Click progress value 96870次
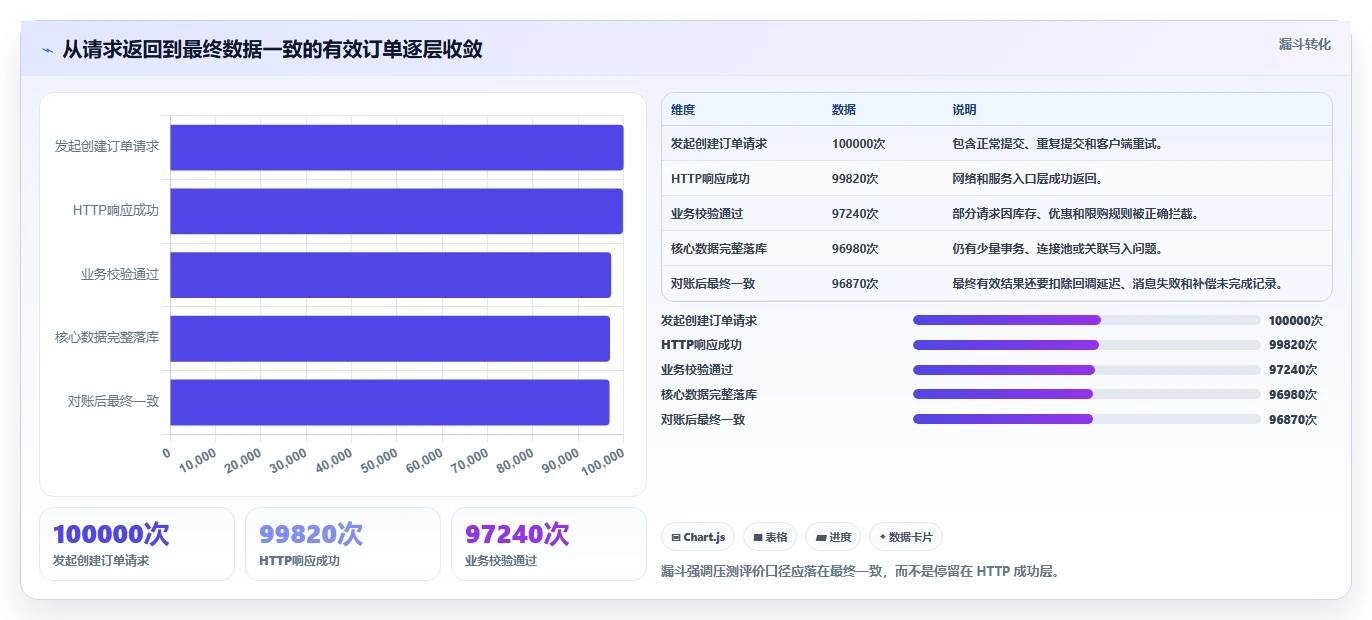1372x620 pixels. coord(1293,420)
